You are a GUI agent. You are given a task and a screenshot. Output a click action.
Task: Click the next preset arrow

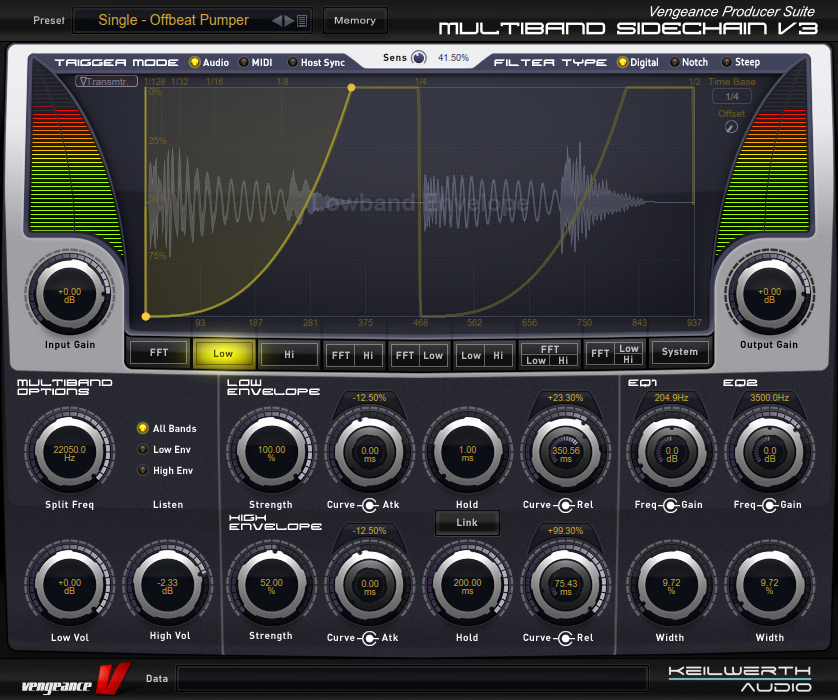(289, 20)
